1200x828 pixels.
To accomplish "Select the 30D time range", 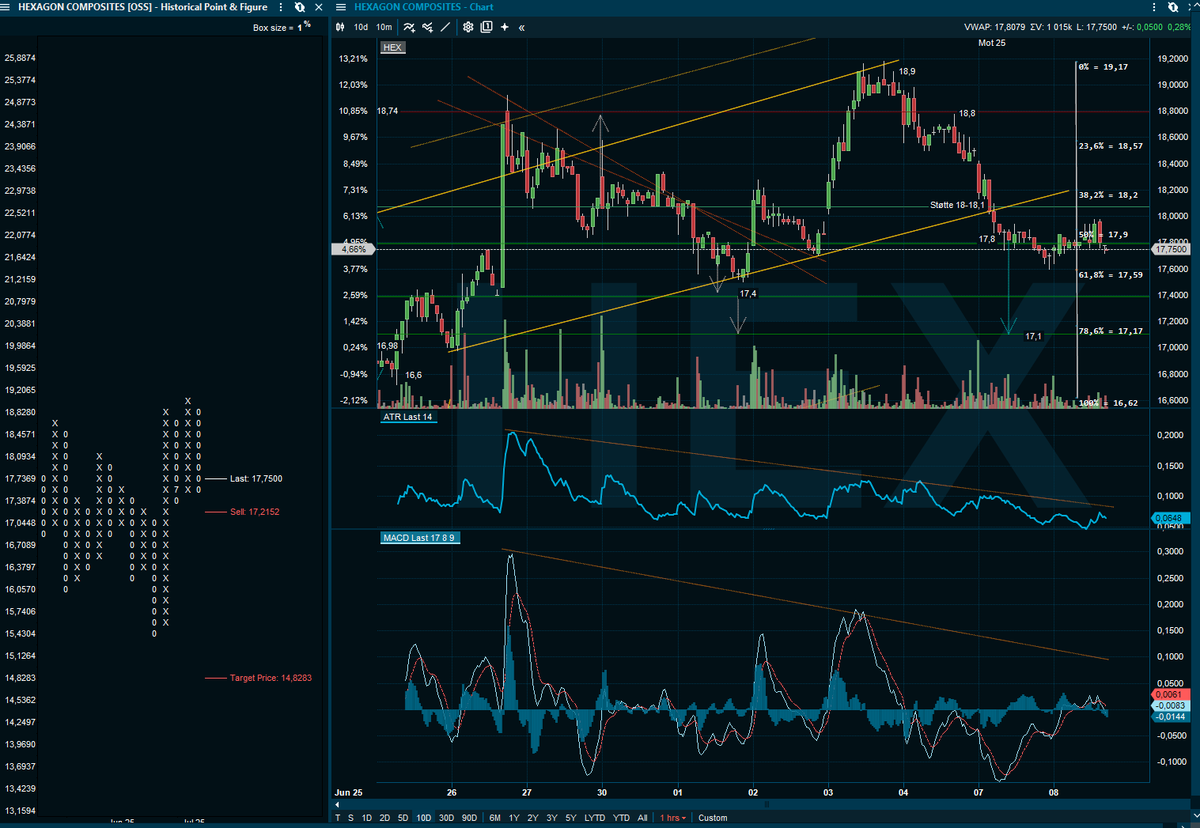I will (x=447, y=818).
